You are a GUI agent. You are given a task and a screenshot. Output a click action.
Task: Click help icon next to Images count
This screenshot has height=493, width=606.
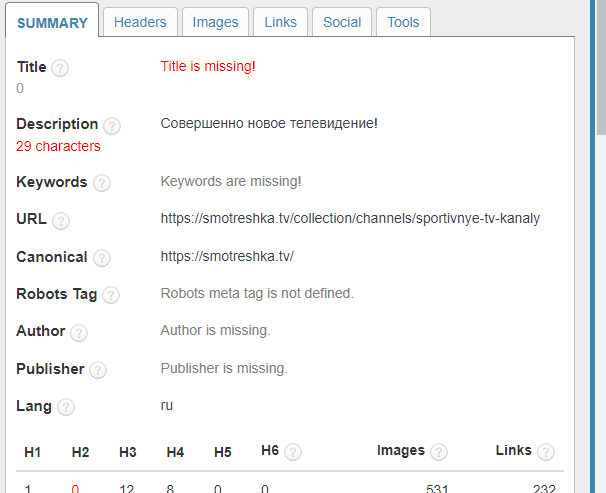click(438, 452)
